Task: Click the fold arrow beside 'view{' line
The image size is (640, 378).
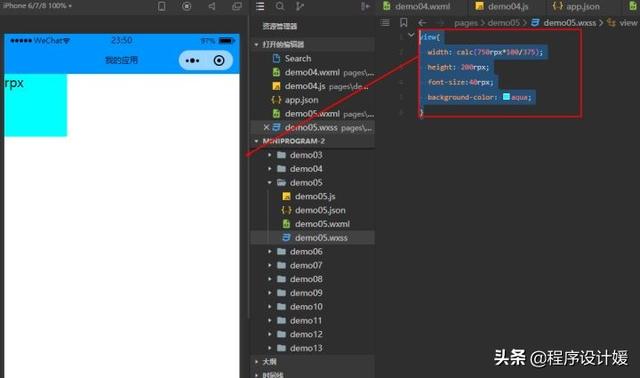Action: coord(411,35)
